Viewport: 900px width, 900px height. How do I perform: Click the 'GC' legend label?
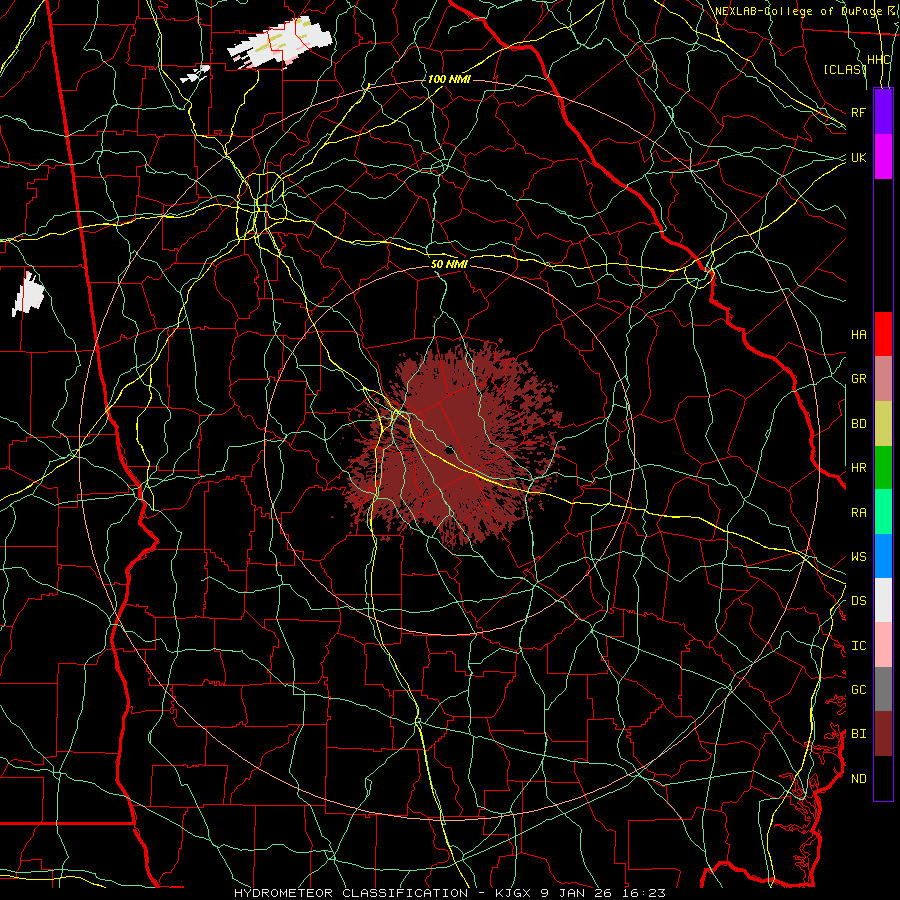(858, 690)
